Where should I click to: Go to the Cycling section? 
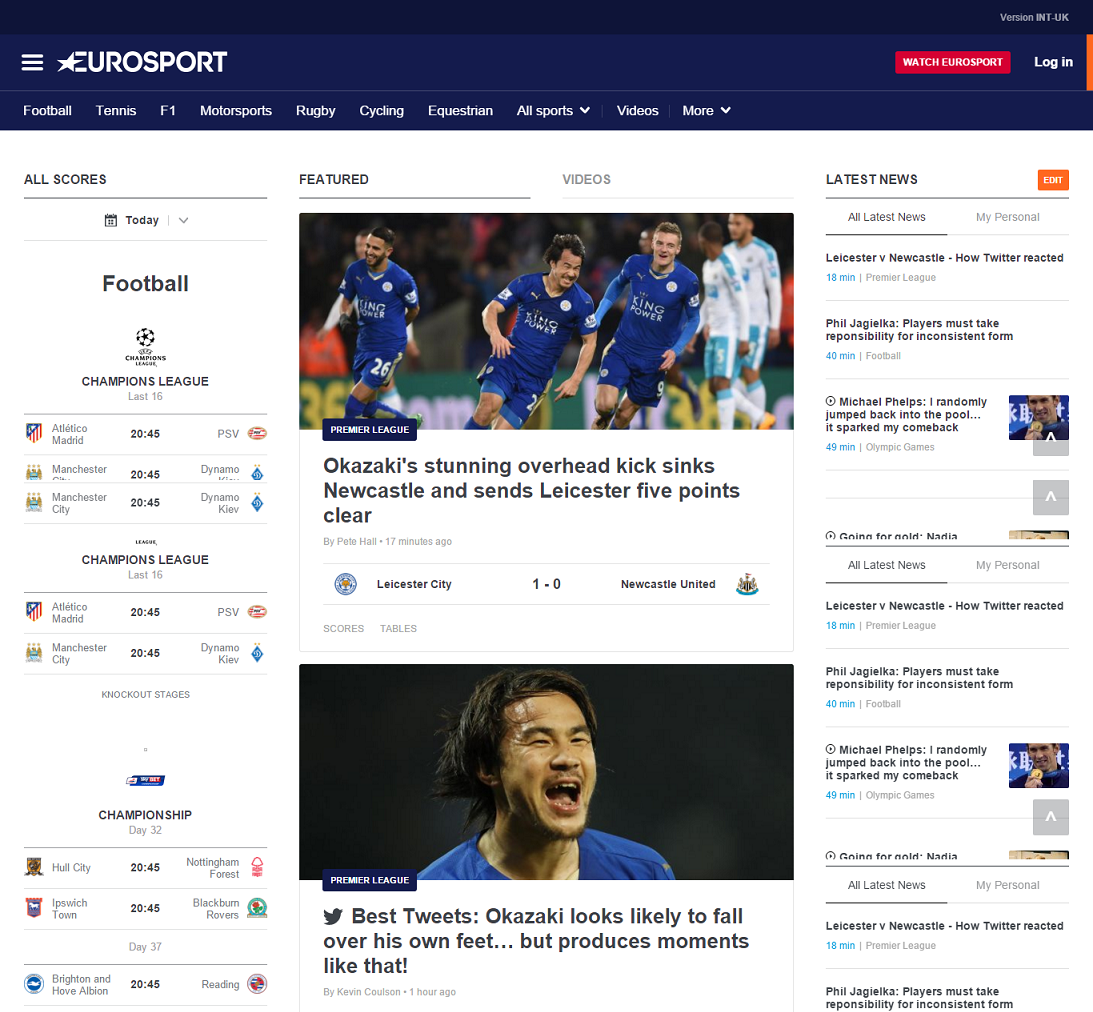tap(381, 111)
